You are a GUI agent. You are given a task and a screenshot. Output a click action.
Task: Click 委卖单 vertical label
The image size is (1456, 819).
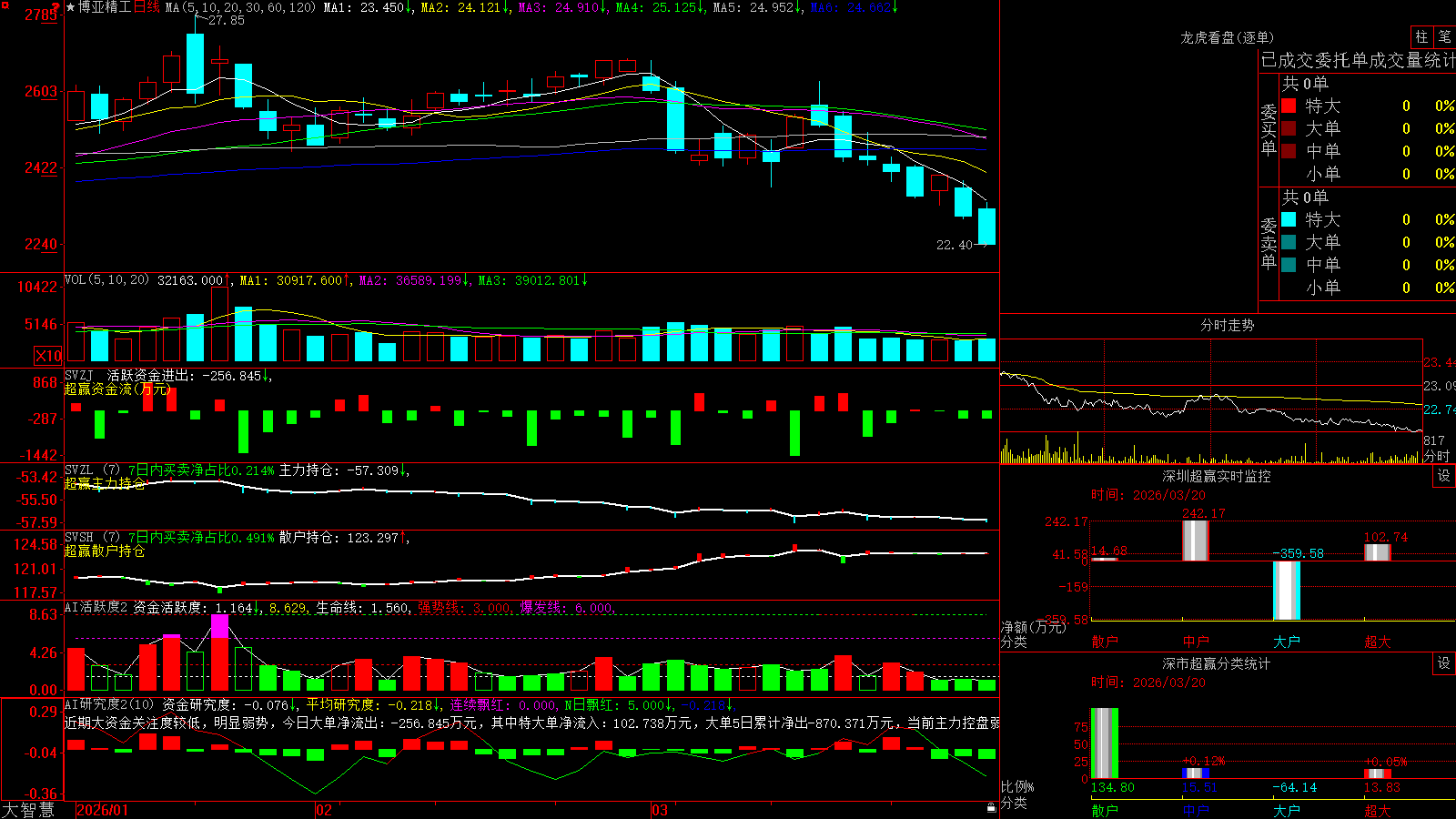coord(1269,244)
